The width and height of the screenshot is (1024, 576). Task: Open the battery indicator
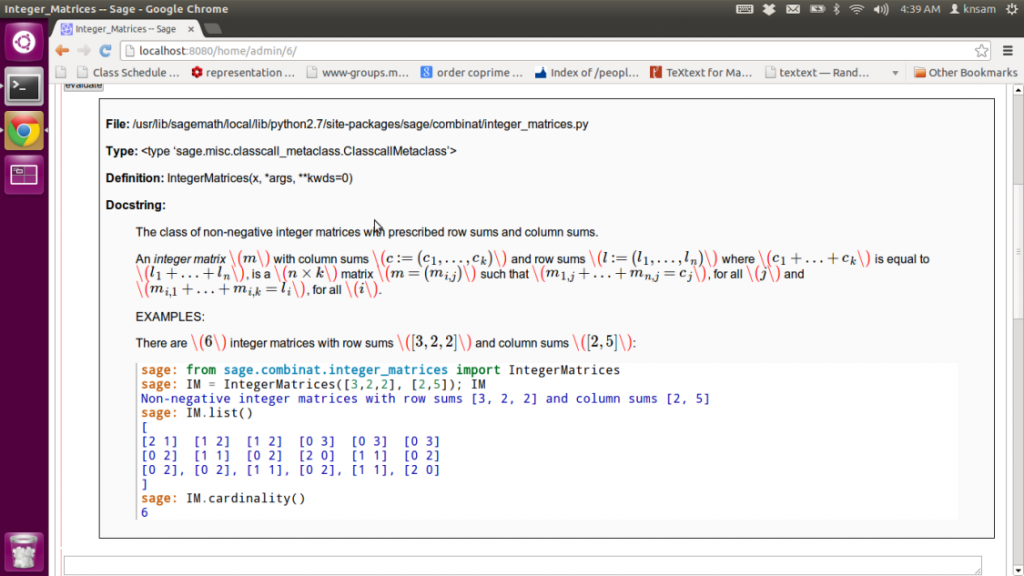pos(817,9)
